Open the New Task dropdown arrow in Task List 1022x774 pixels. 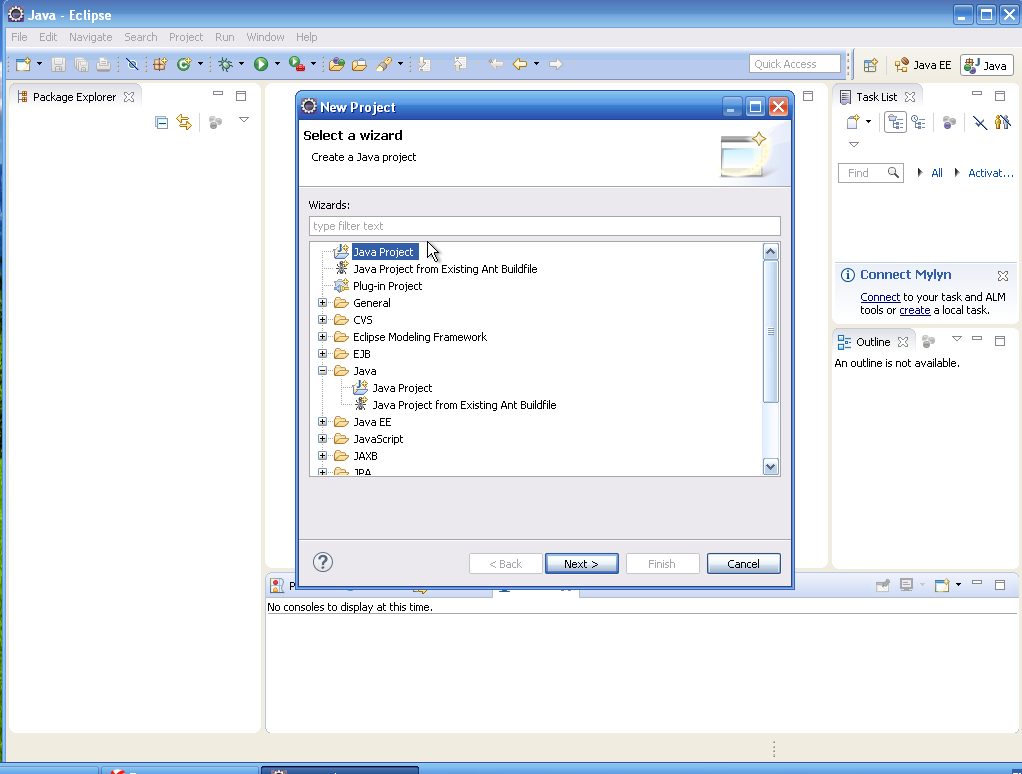[868, 122]
